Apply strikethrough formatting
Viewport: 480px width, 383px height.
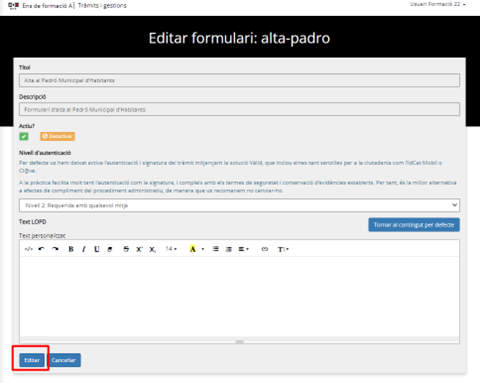coord(126,249)
